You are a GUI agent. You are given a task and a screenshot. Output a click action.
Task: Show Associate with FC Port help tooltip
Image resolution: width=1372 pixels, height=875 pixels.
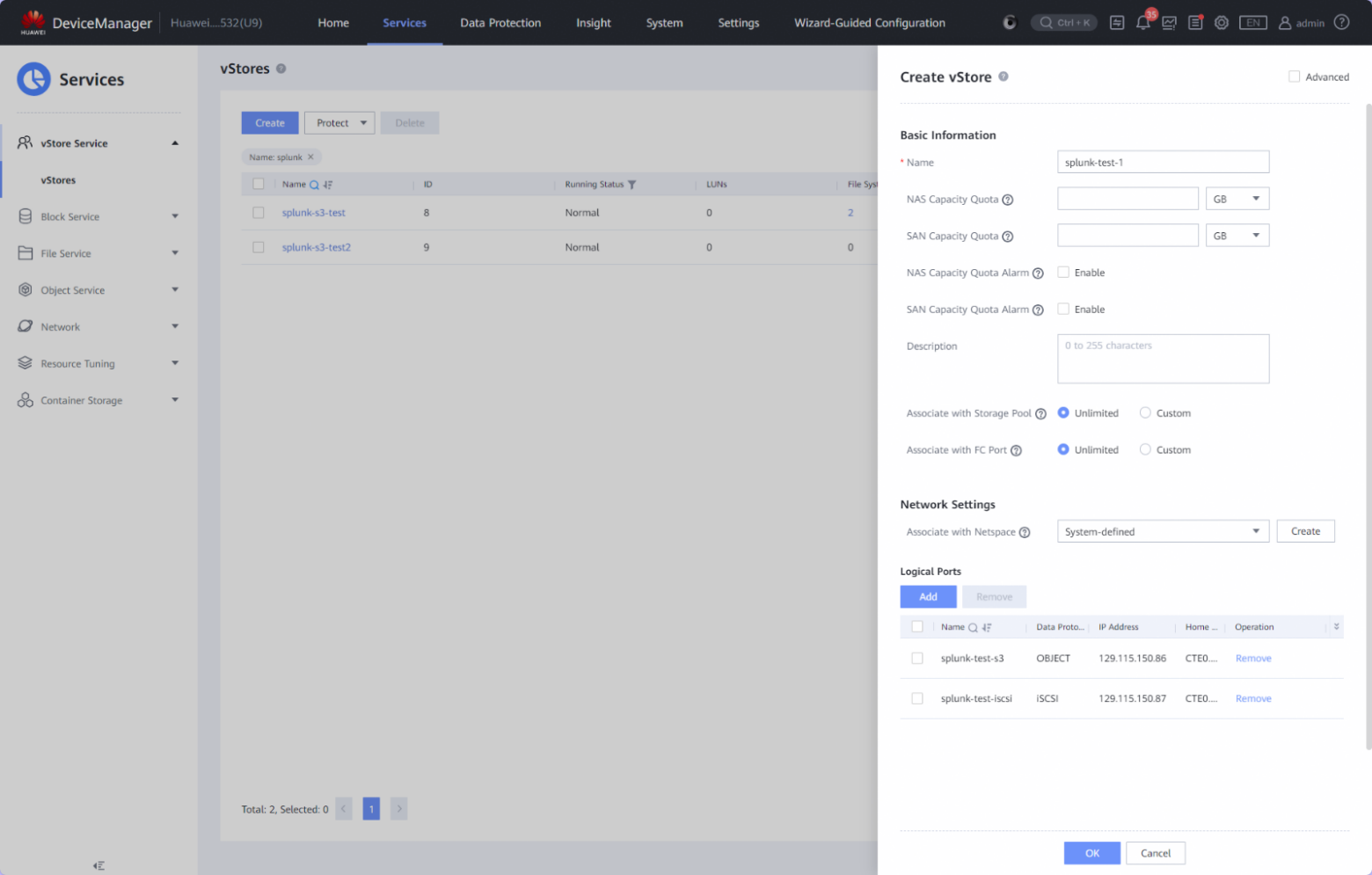click(1016, 451)
